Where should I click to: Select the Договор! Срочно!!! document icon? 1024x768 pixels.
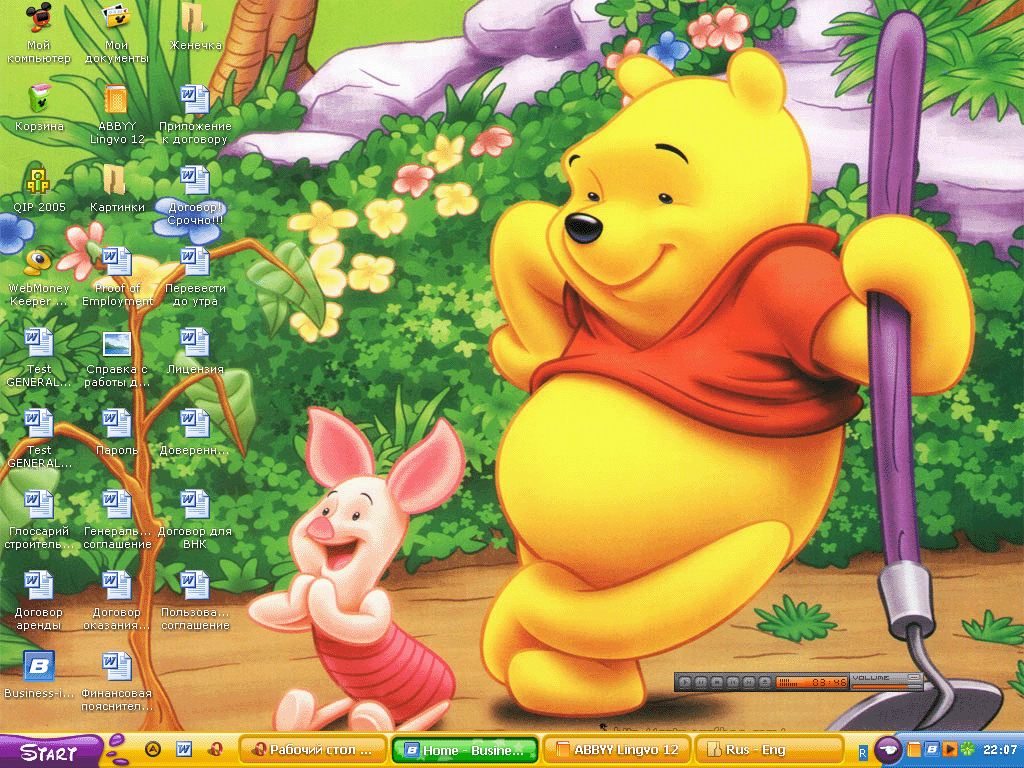195,195
